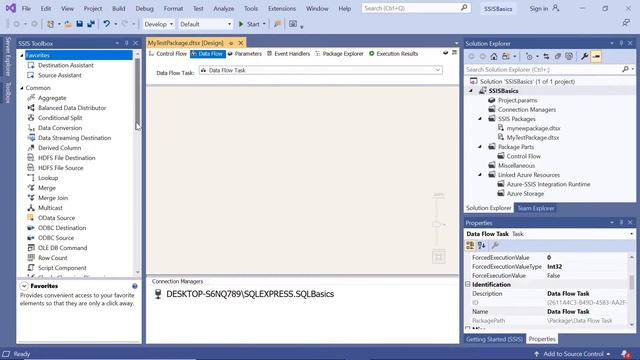Click the Search Solution Explorer field
Screen dimensions: 640x360
543,69
